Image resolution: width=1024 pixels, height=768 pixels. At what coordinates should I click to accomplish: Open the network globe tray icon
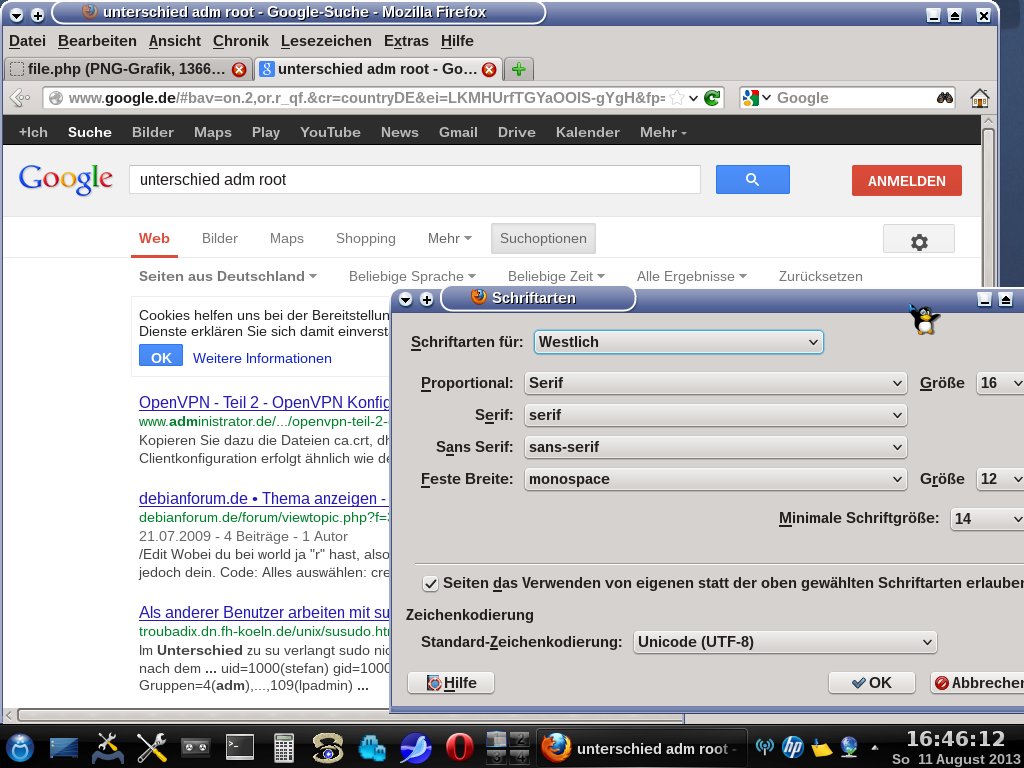coord(849,746)
